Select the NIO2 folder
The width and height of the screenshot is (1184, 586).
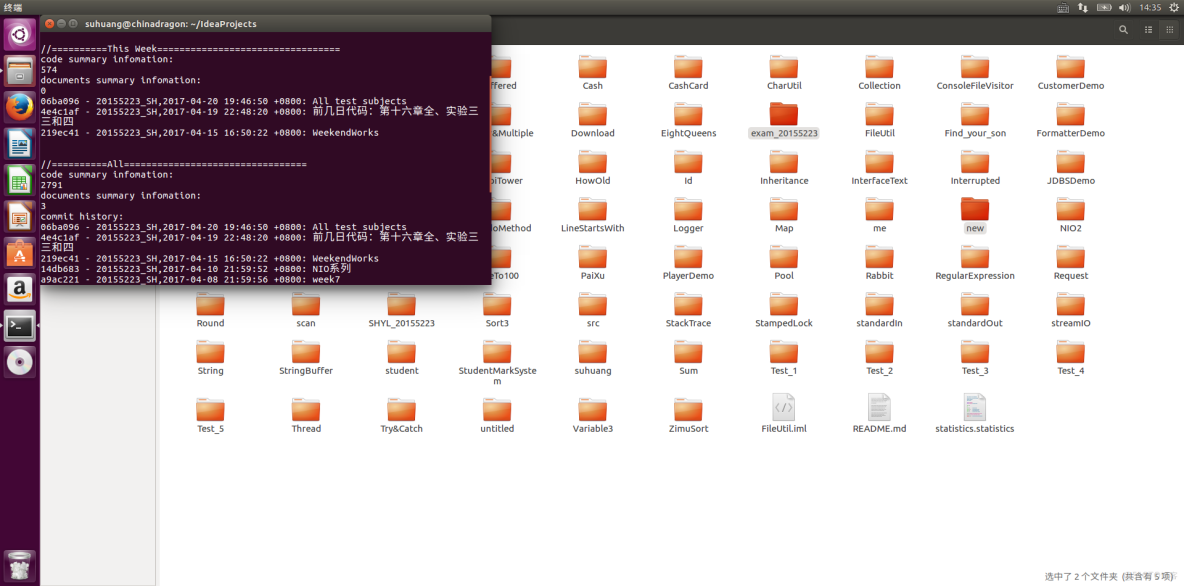(x=1071, y=216)
